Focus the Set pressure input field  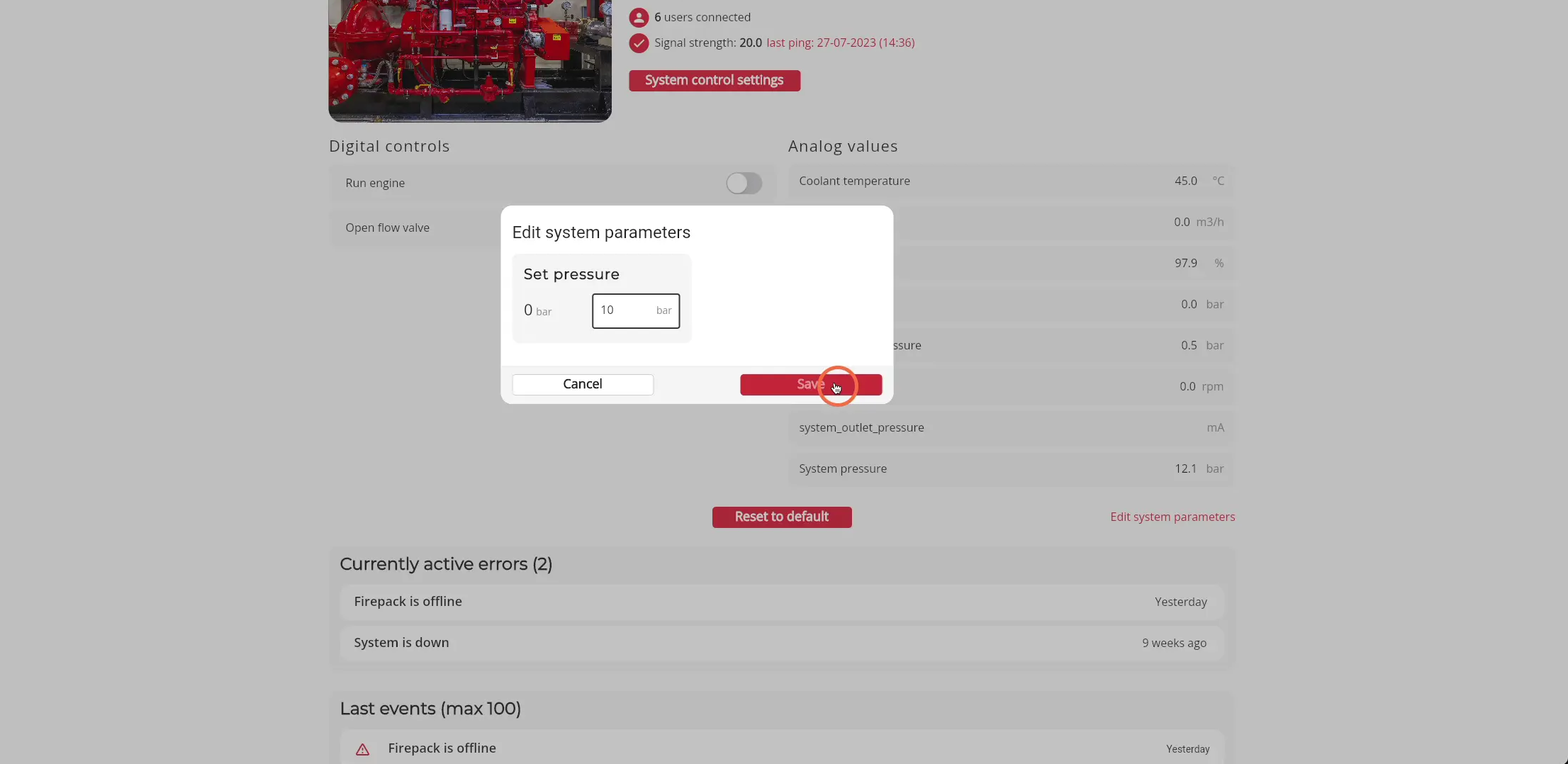(x=636, y=310)
